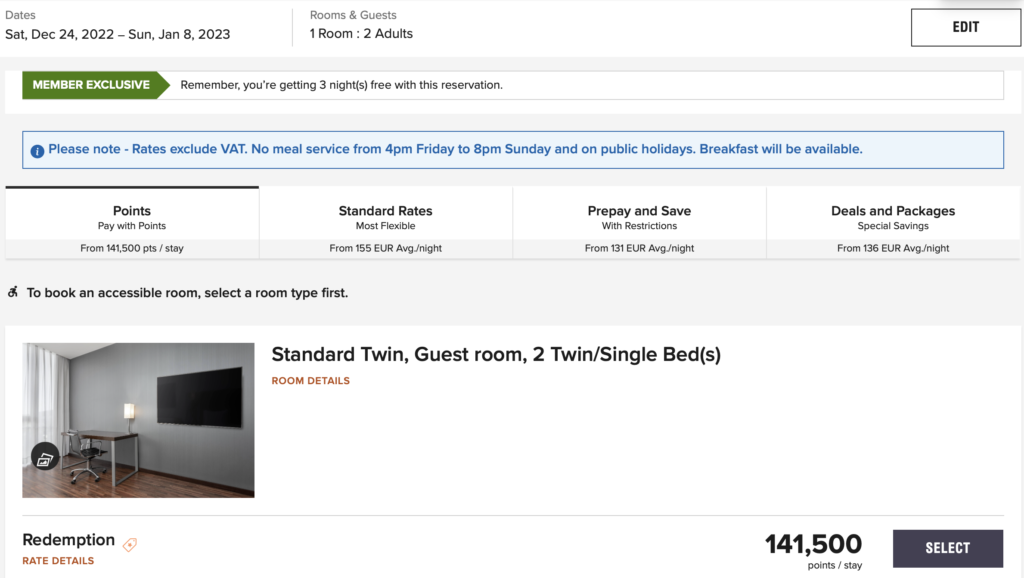Open the ROOM DETAILS link
Viewport: 1024px width, 578px height.
(311, 381)
